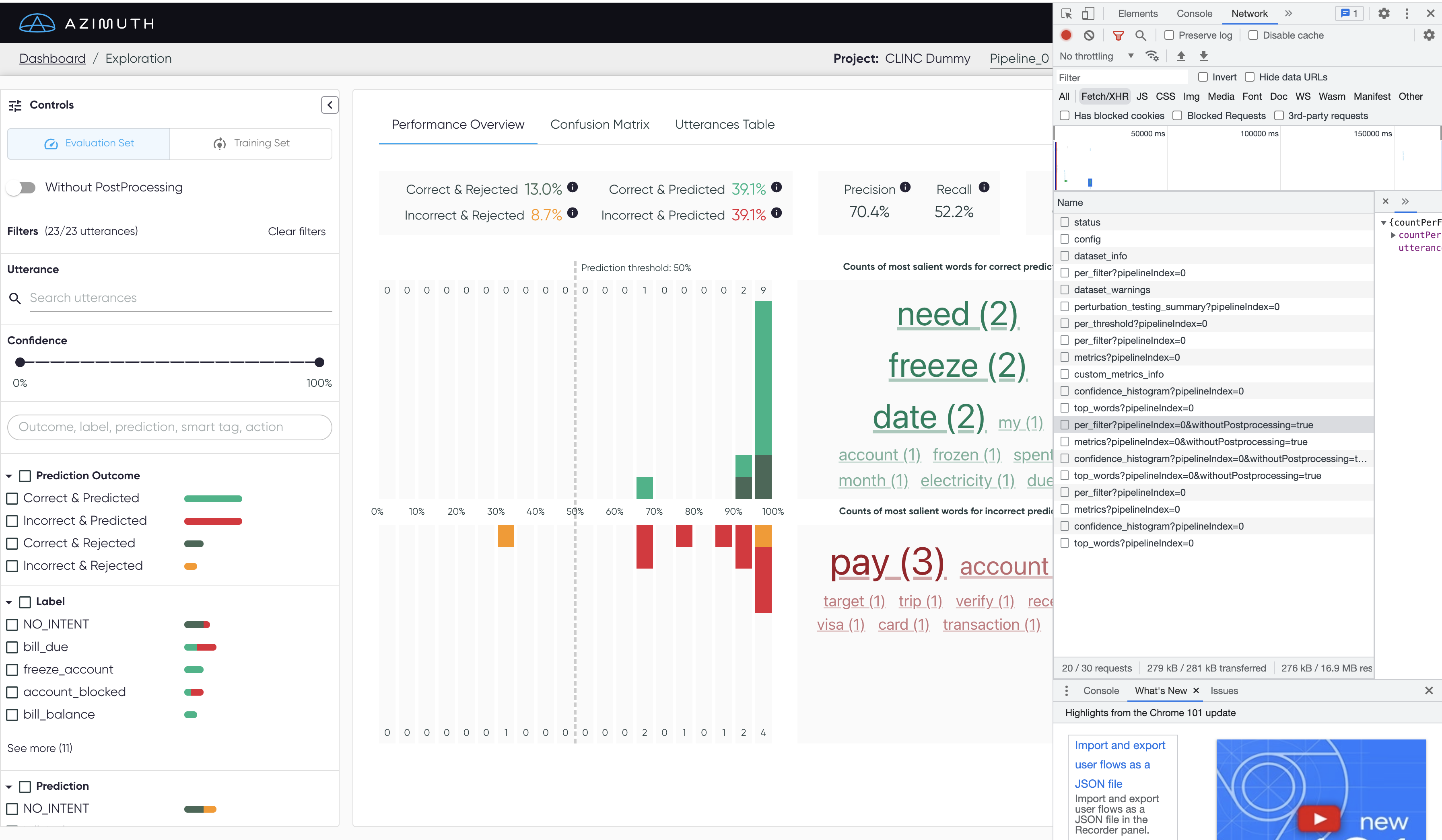This screenshot has width=1442, height=840.
Task: Check the Correct & Predicted filter checkbox
Action: (x=12, y=498)
